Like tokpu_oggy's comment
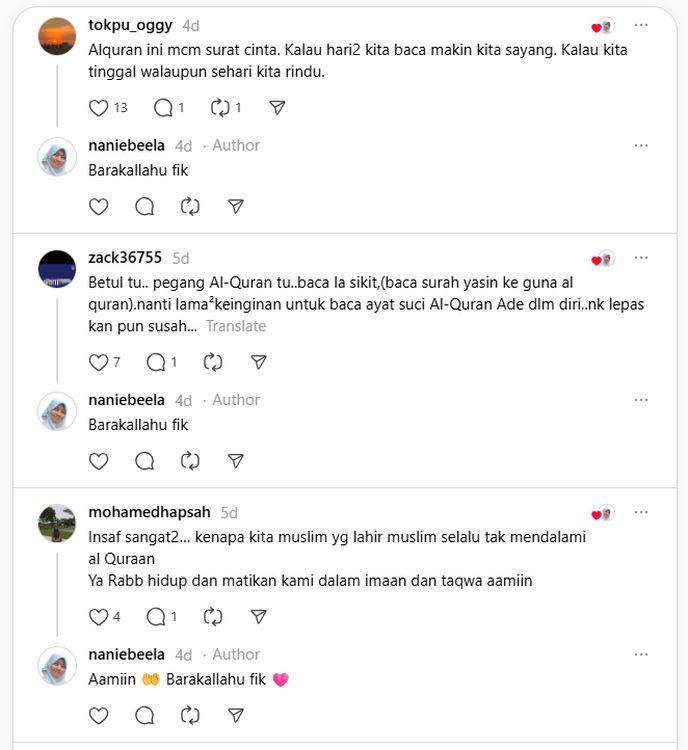This screenshot has height=750, width=688. click(98, 108)
